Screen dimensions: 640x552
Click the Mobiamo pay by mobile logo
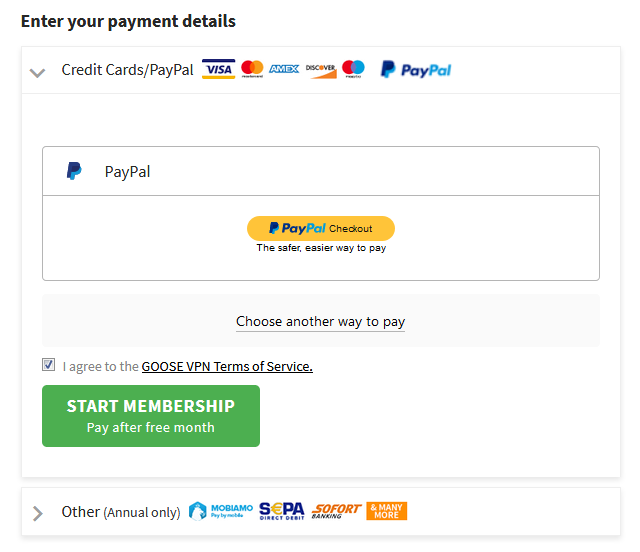point(221,511)
